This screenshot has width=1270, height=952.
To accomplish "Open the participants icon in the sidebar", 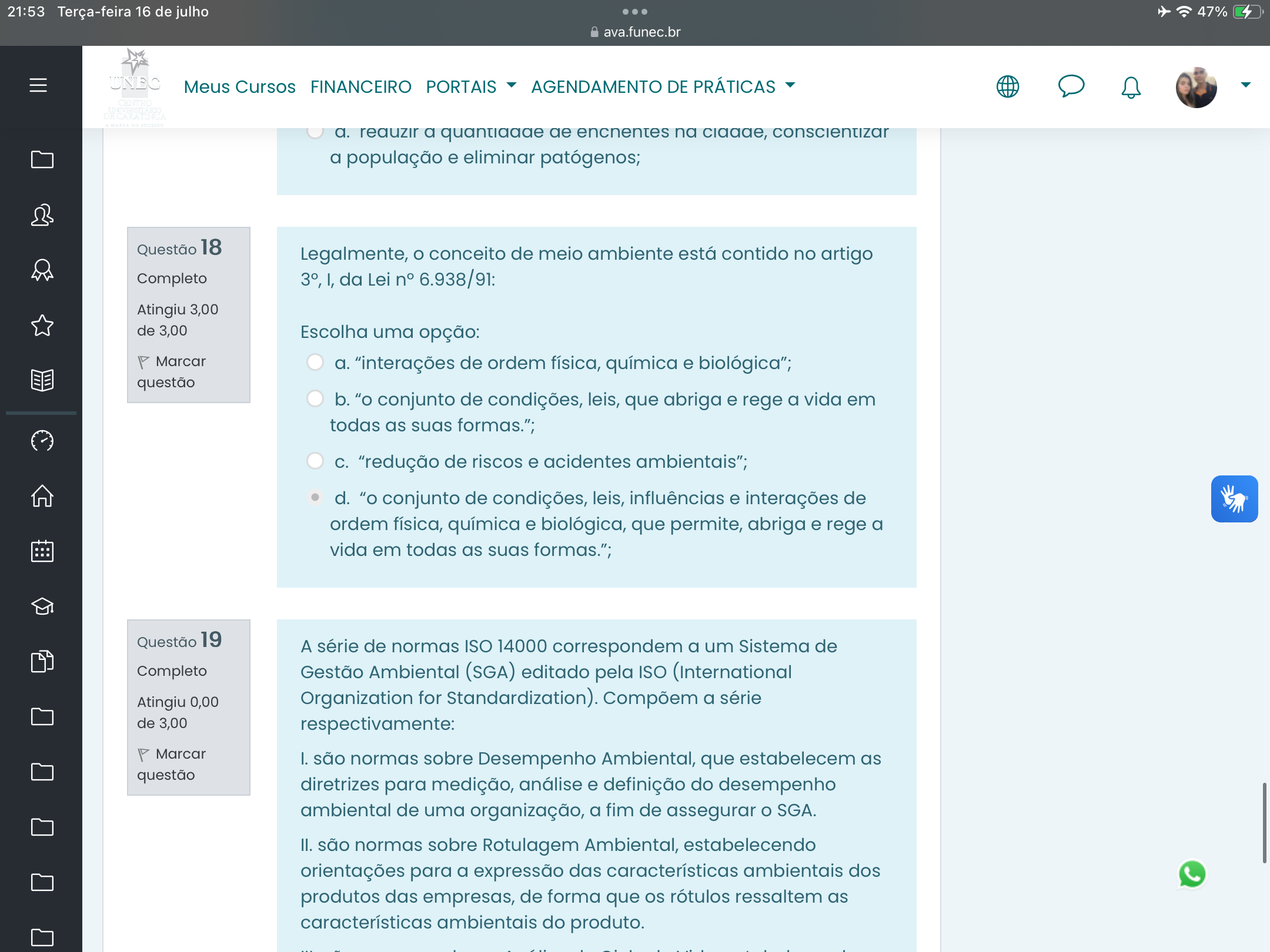I will coord(42,215).
